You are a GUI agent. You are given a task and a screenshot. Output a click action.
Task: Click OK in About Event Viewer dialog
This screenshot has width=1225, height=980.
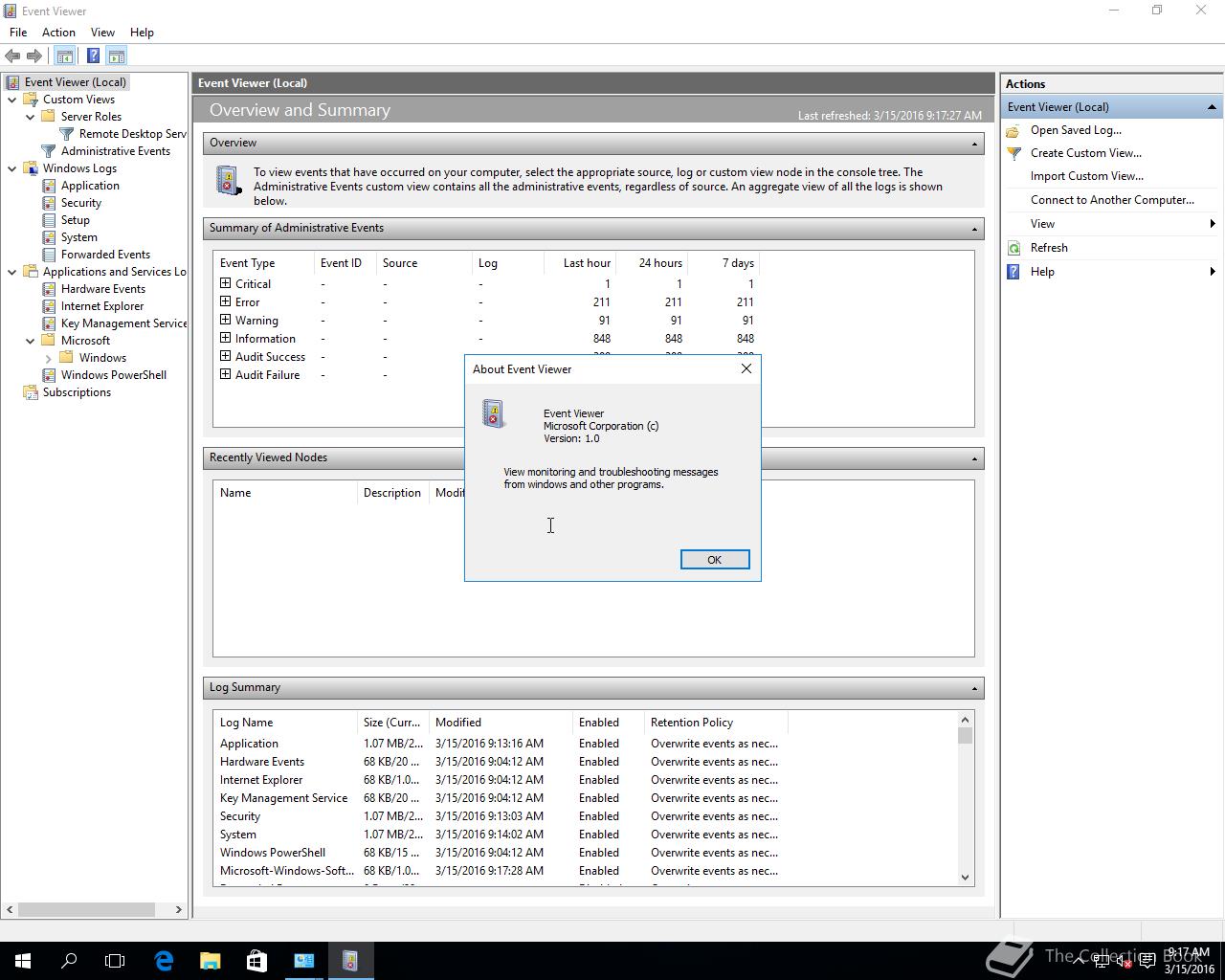[714, 560]
